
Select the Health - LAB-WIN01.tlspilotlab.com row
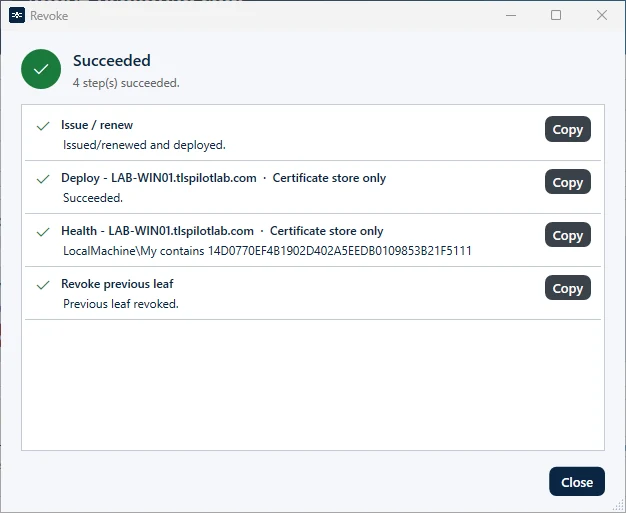point(313,240)
